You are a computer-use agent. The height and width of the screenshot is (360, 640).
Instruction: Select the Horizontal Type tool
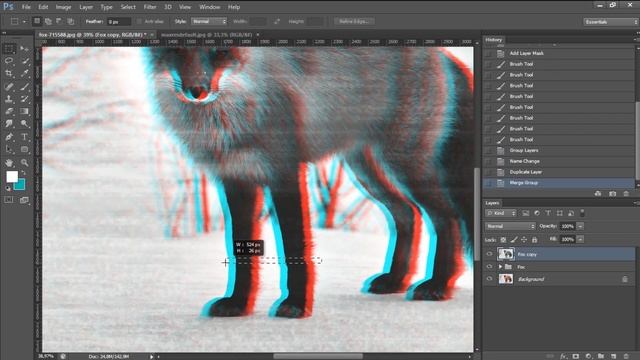point(24,137)
